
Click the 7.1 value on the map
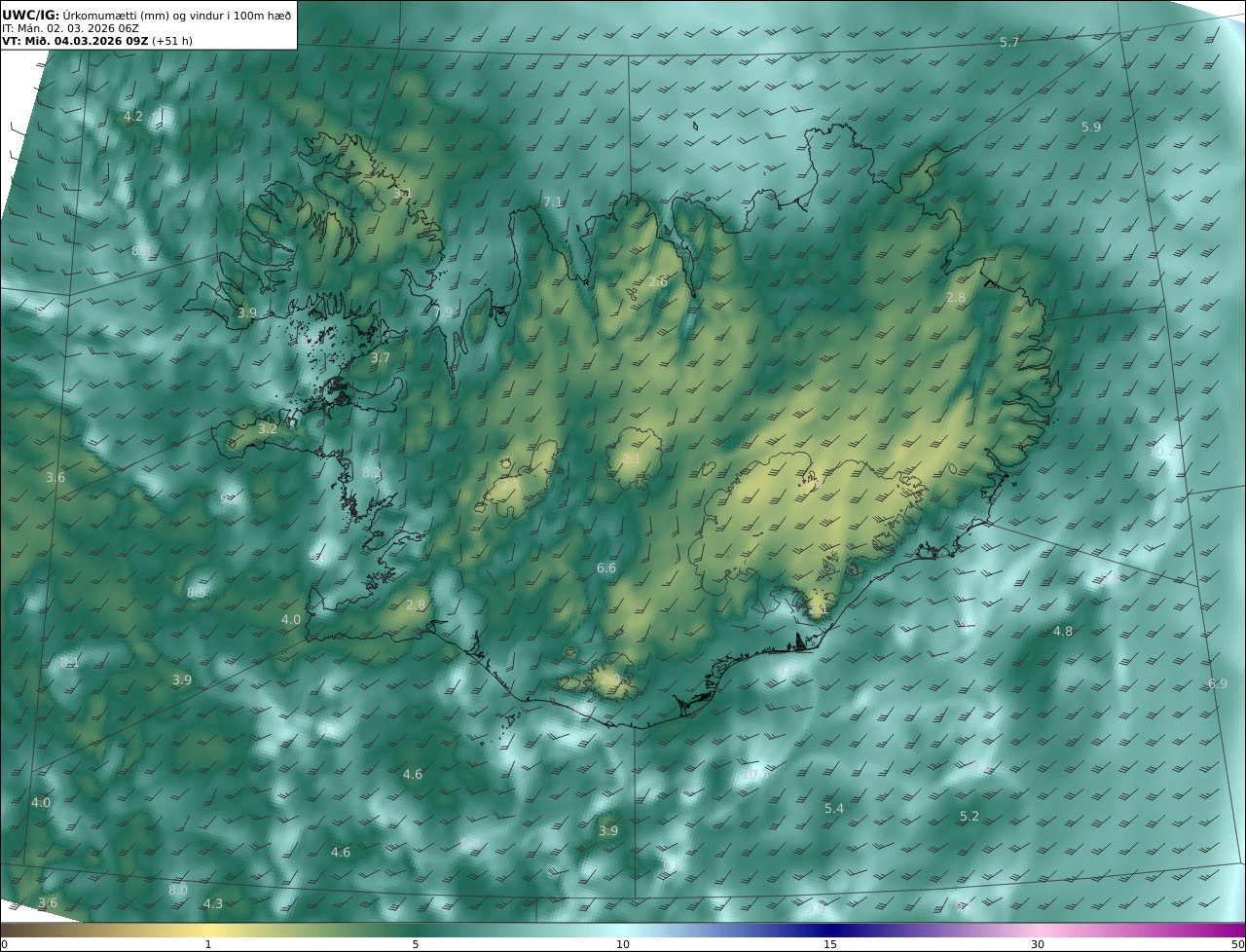pos(553,202)
